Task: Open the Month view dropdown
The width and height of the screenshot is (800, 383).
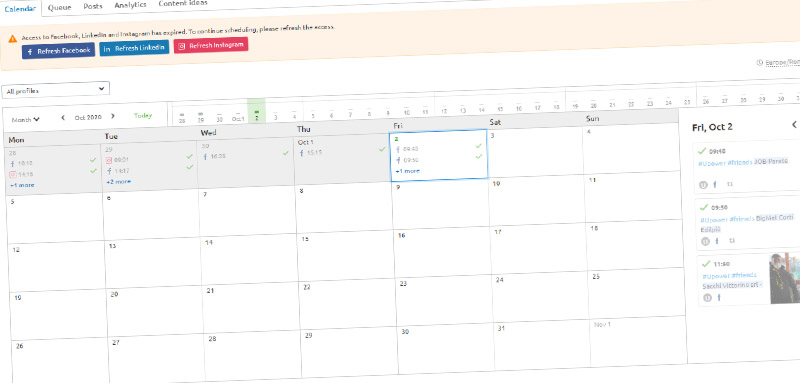Action: click(26, 120)
